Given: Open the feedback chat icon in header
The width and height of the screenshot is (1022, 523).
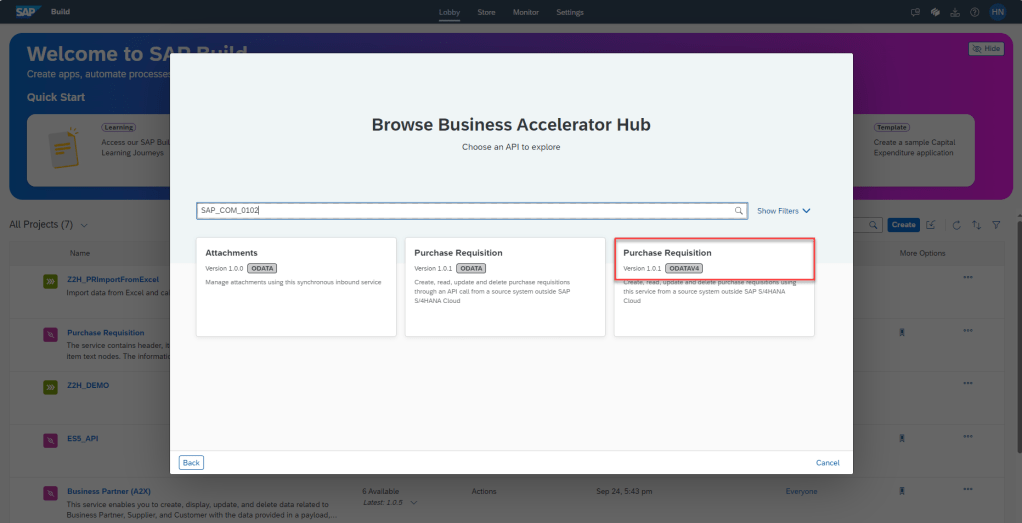Looking at the screenshot, I should [x=915, y=12].
